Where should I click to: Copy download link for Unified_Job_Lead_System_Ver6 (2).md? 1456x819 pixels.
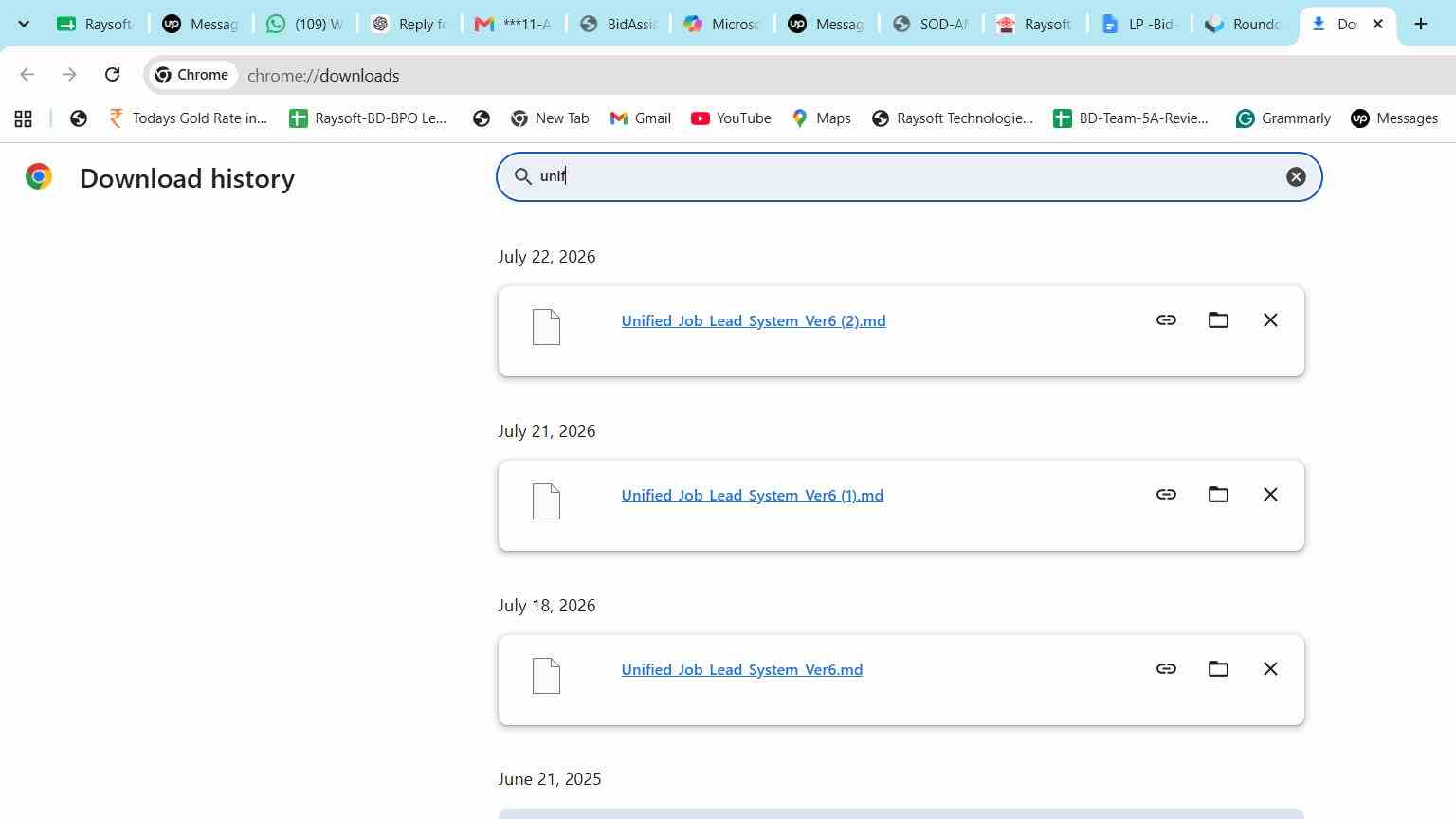[1166, 320]
